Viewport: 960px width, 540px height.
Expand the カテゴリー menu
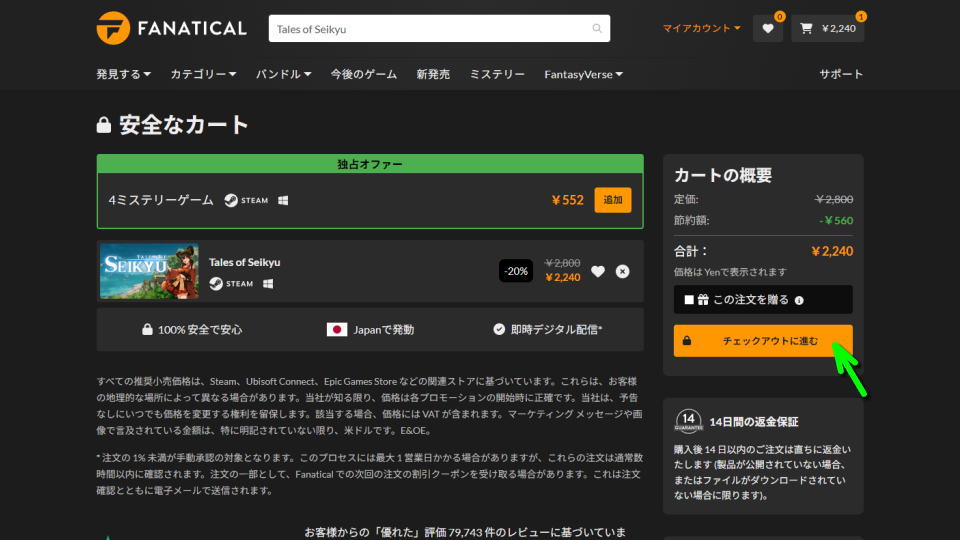203,74
